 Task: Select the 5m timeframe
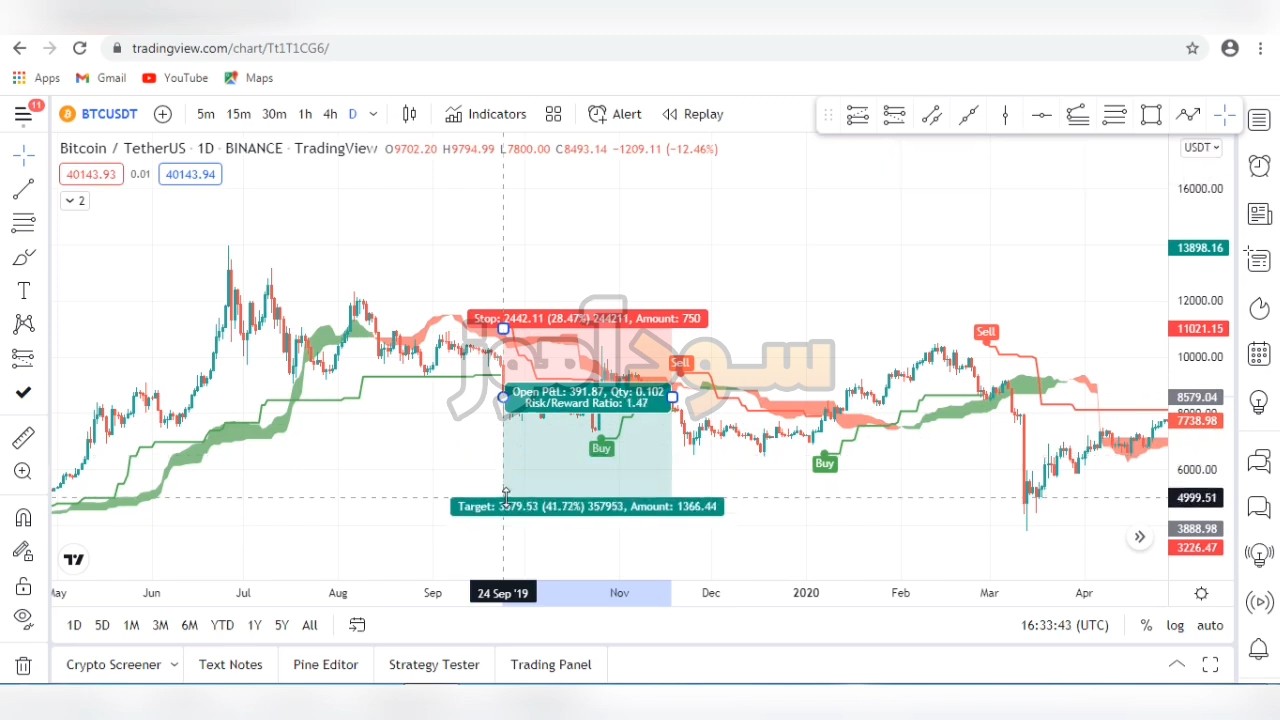(206, 114)
